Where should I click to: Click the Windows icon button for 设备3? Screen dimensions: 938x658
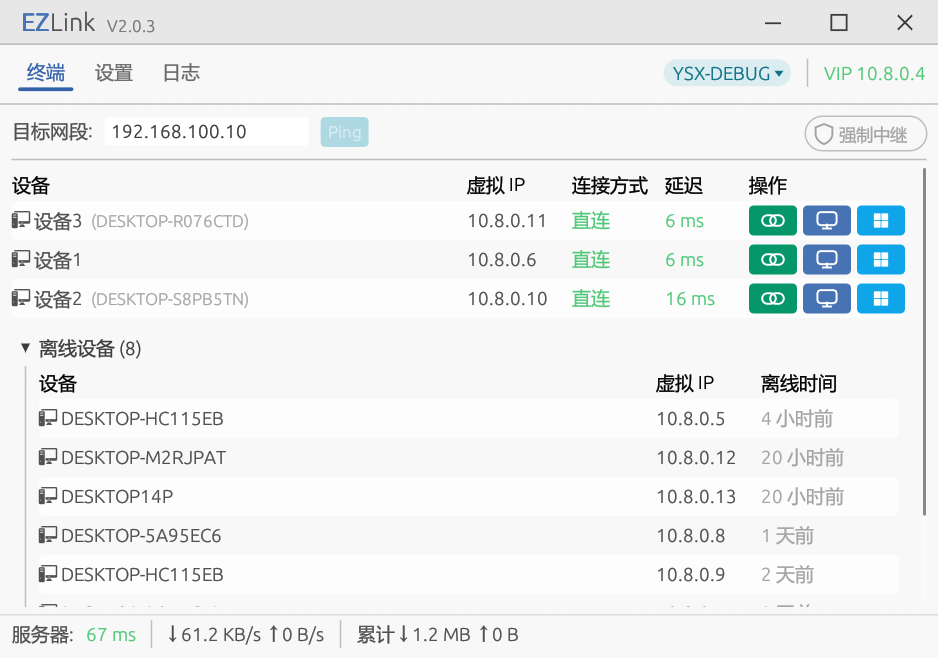[x=881, y=221]
